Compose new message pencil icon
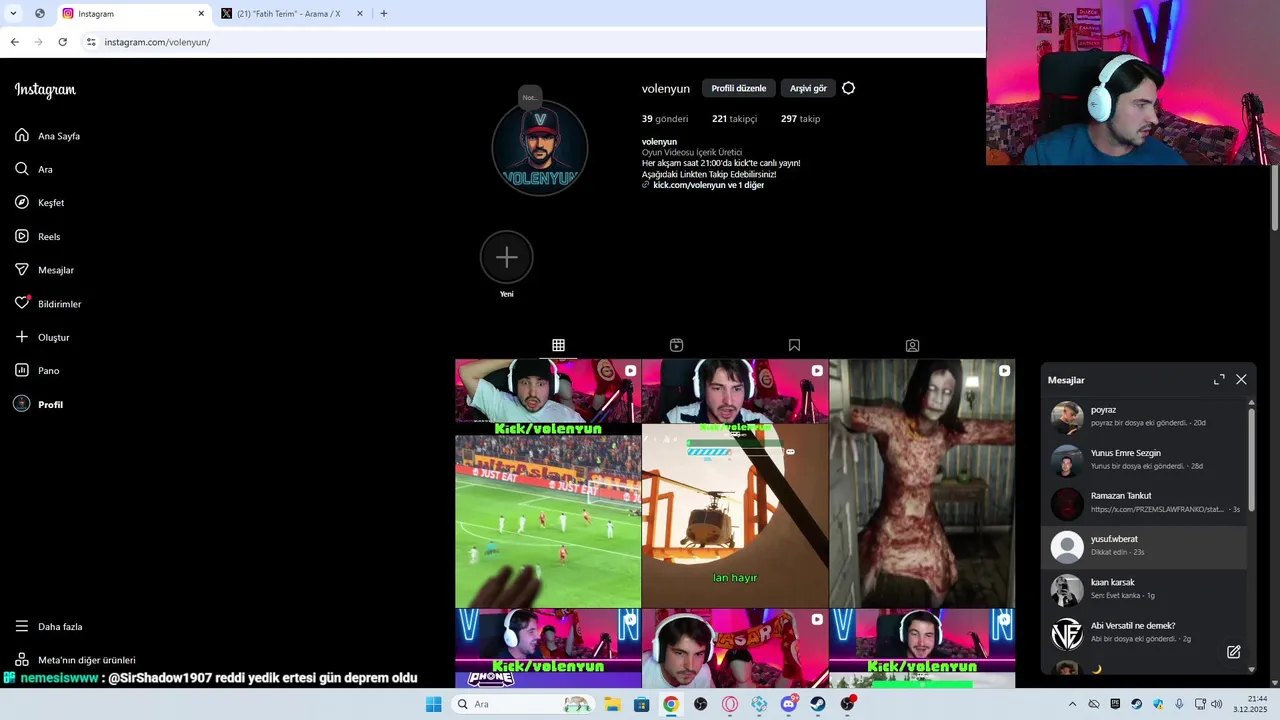Viewport: 1280px width, 720px height. [x=1233, y=652]
